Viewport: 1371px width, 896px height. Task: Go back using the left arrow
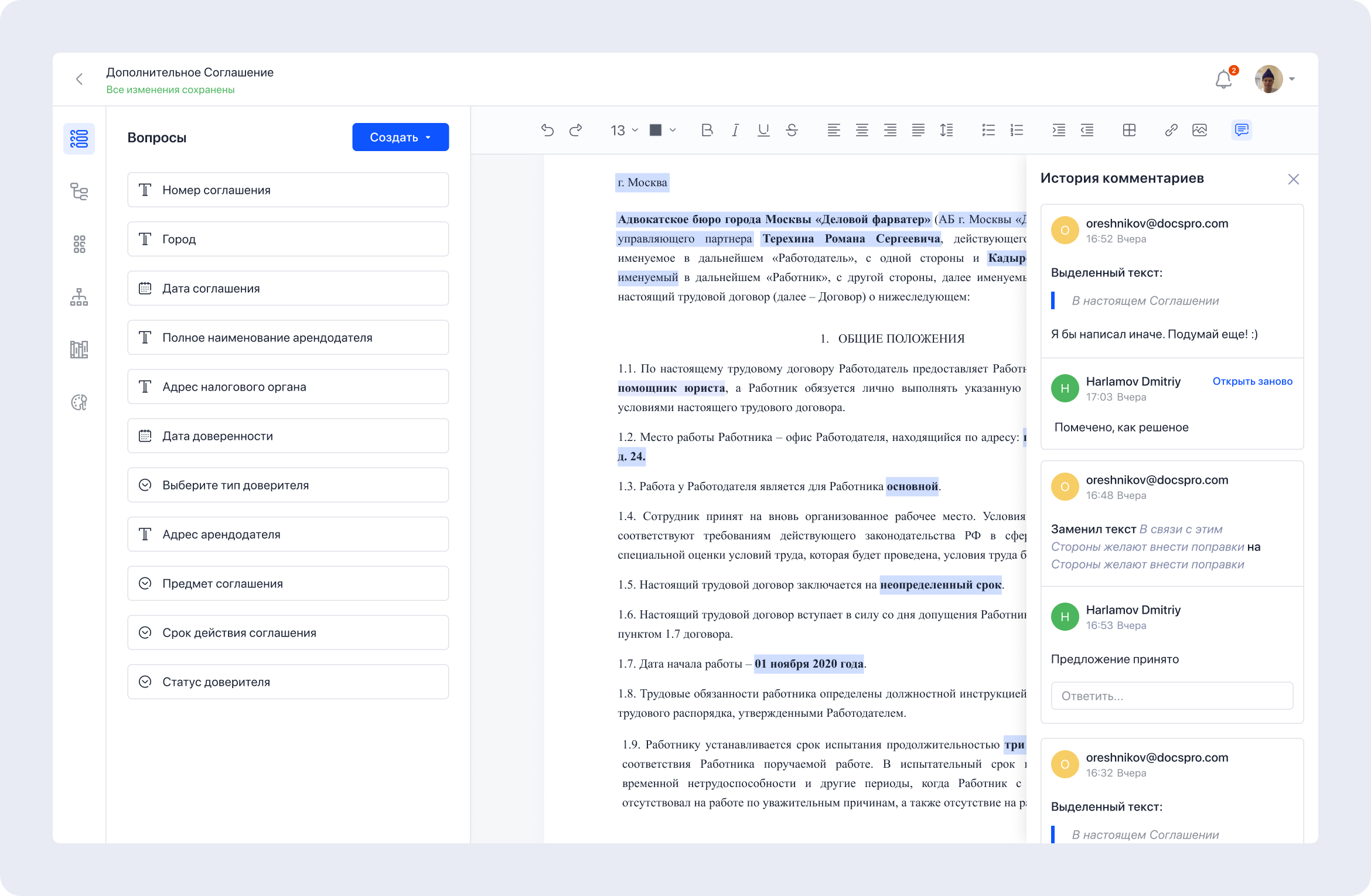80,79
